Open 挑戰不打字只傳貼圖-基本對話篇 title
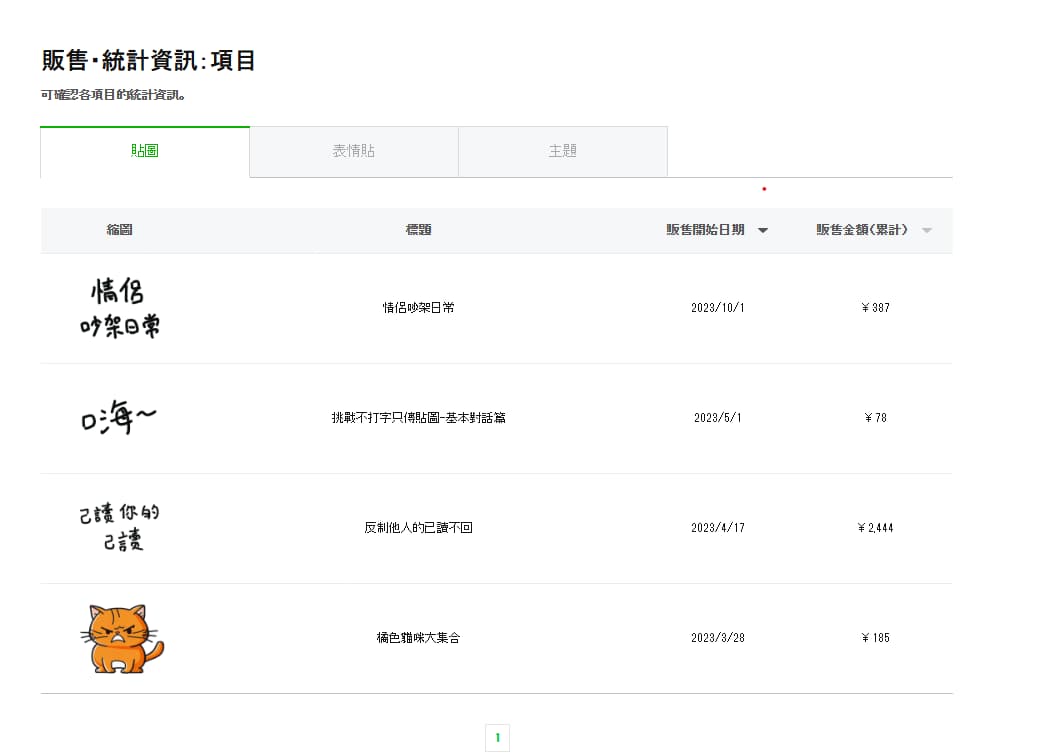1055x753 pixels. (x=418, y=418)
